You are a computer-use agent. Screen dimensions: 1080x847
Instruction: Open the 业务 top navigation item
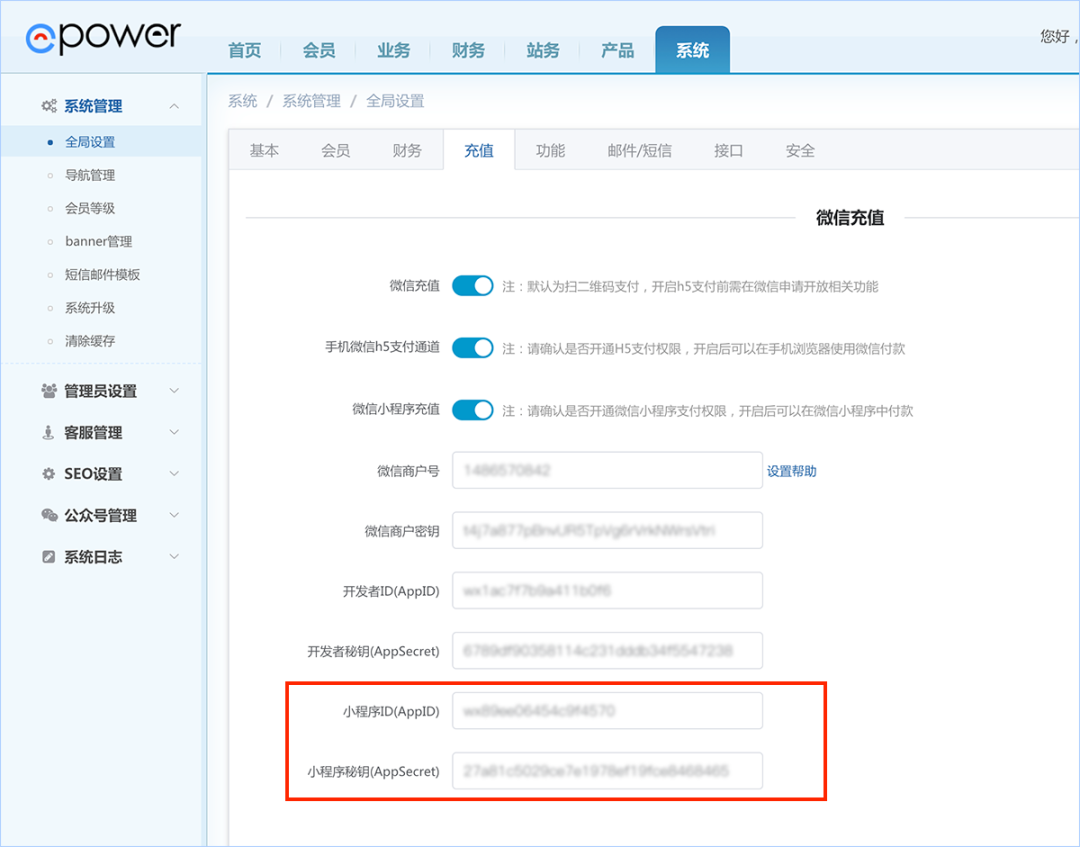[393, 50]
